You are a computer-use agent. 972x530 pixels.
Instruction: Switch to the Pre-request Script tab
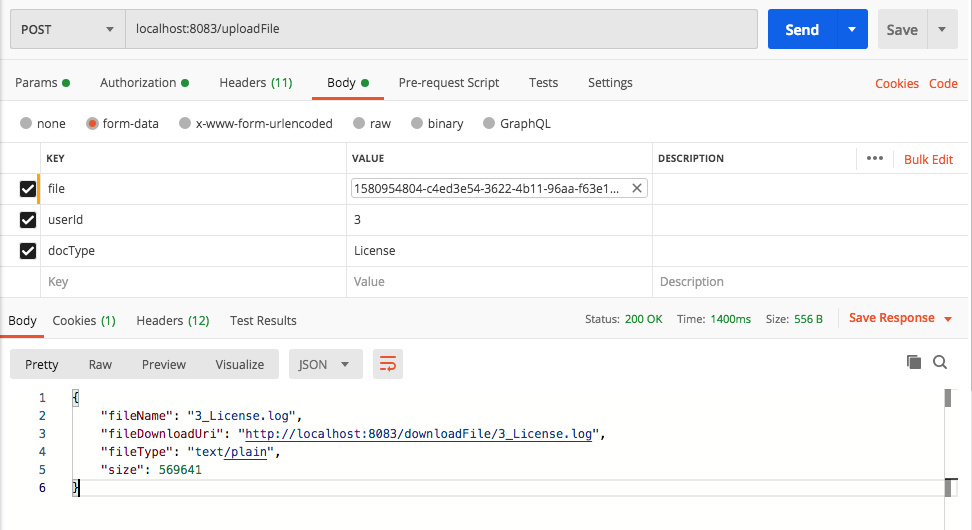(x=449, y=83)
